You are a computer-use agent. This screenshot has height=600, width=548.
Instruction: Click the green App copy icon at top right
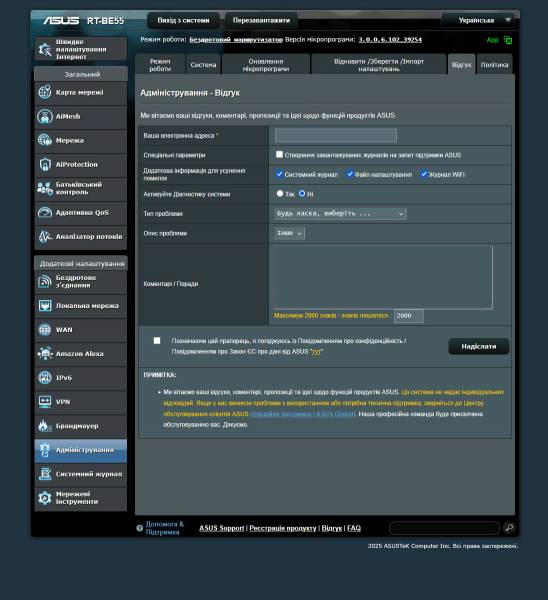tap(508, 40)
